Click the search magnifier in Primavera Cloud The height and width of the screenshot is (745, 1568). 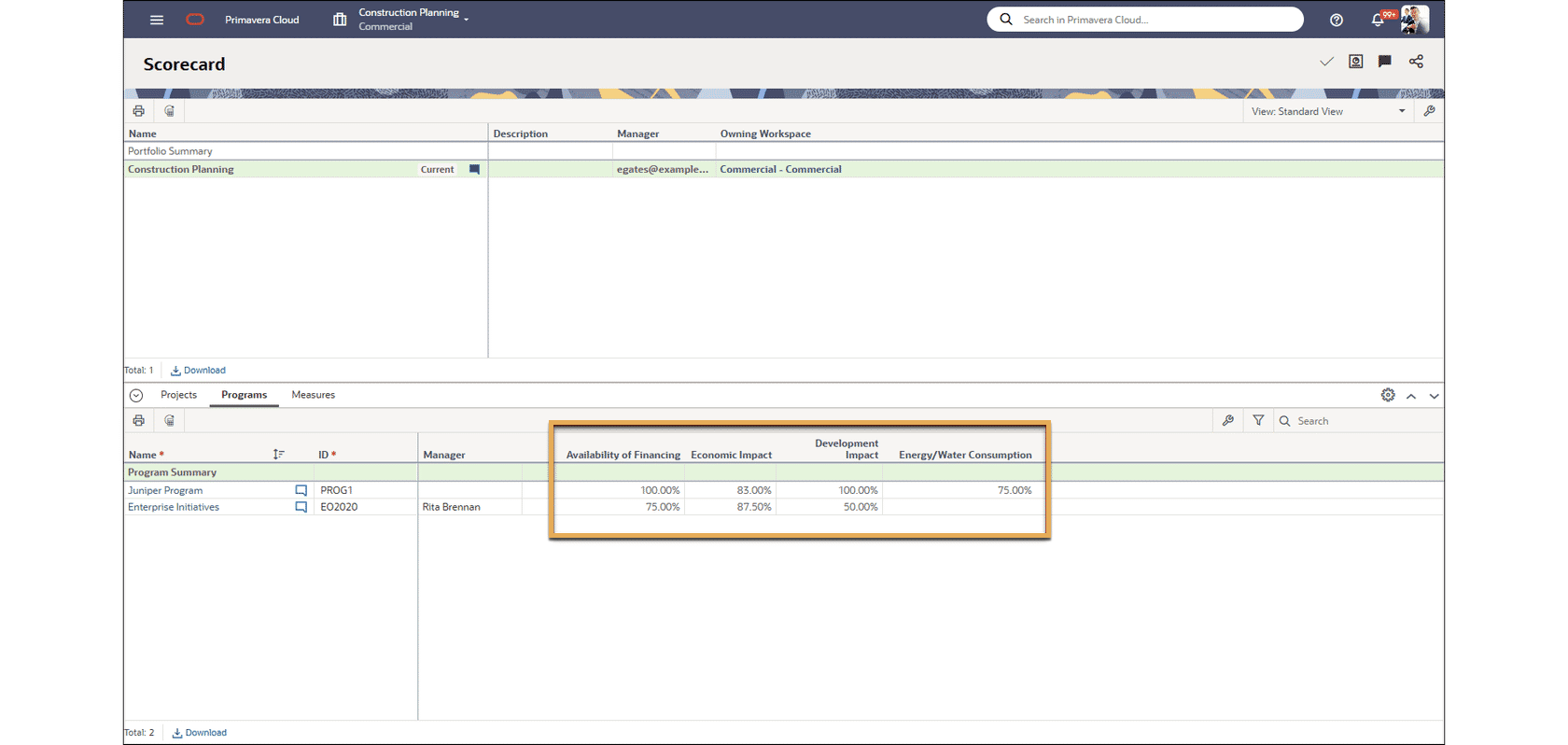tap(1006, 20)
